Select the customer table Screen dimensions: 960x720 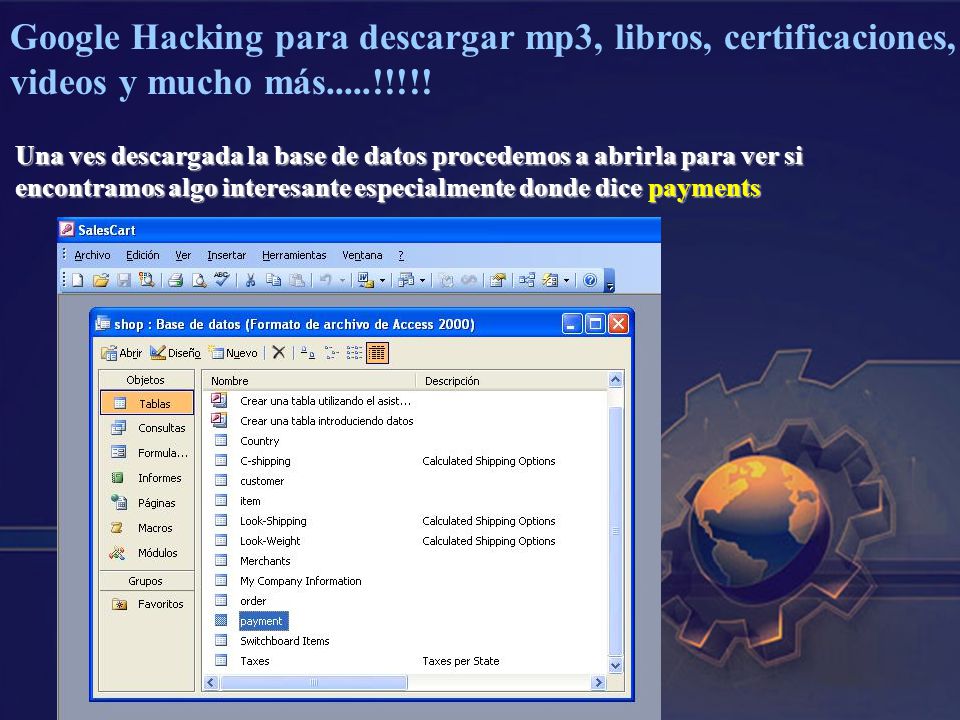[262, 481]
